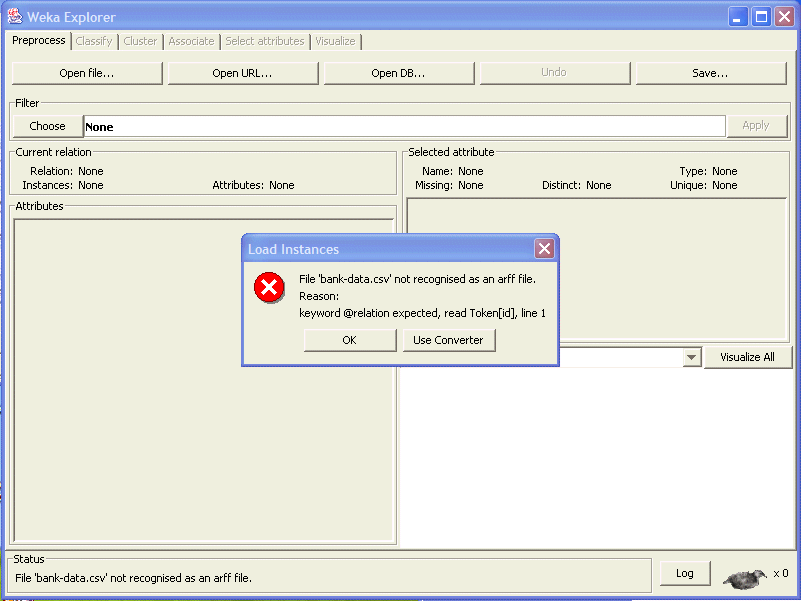Viewport: 801px width, 601px height.
Task: Open the Select attributes tab
Action: (x=264, y=41)
